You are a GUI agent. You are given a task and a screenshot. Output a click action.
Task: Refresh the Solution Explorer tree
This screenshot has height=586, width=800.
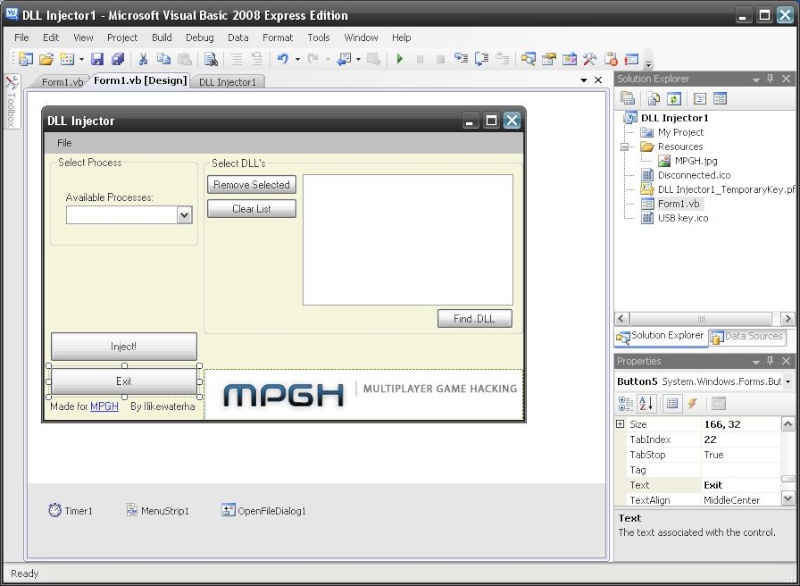(674, 98)
